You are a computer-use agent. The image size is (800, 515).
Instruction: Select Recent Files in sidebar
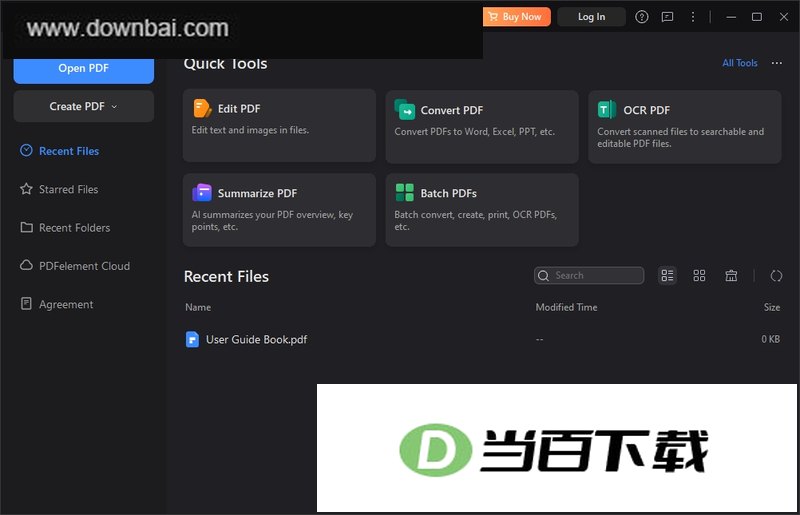tap(69, 151)
